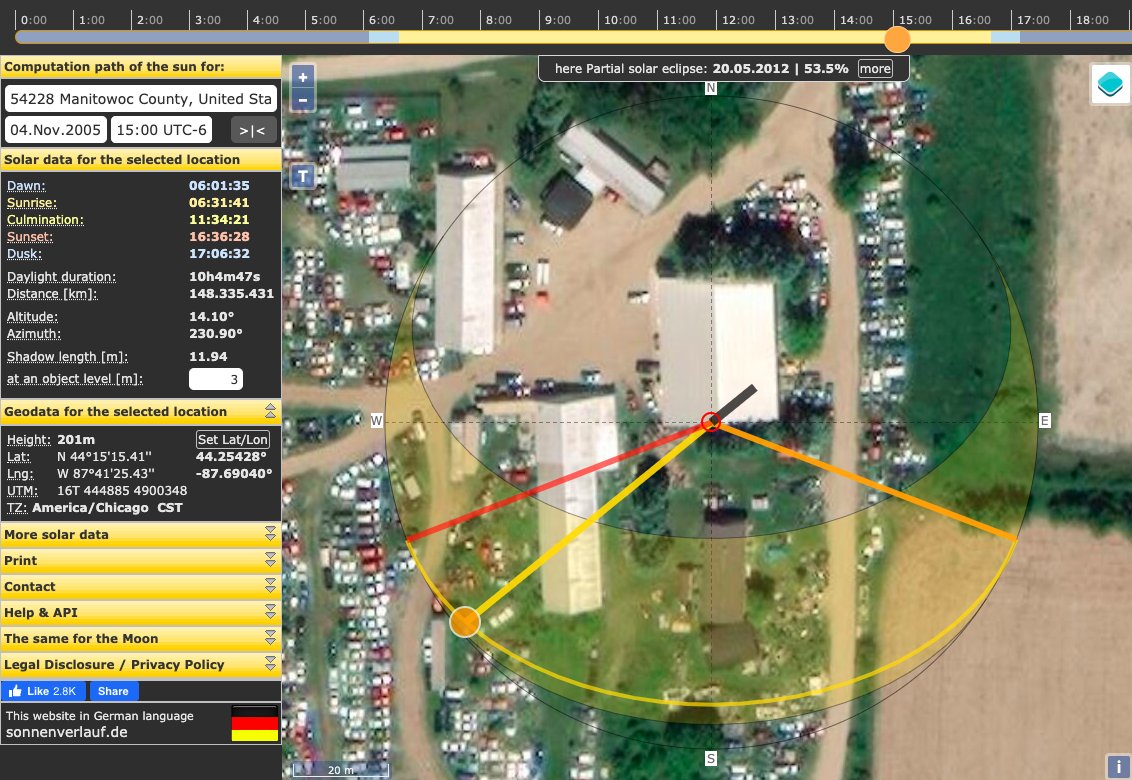Click the timeline at 6:00 dawn segment
This screenshot has height=780, width=1132.
tap(383, 37)
